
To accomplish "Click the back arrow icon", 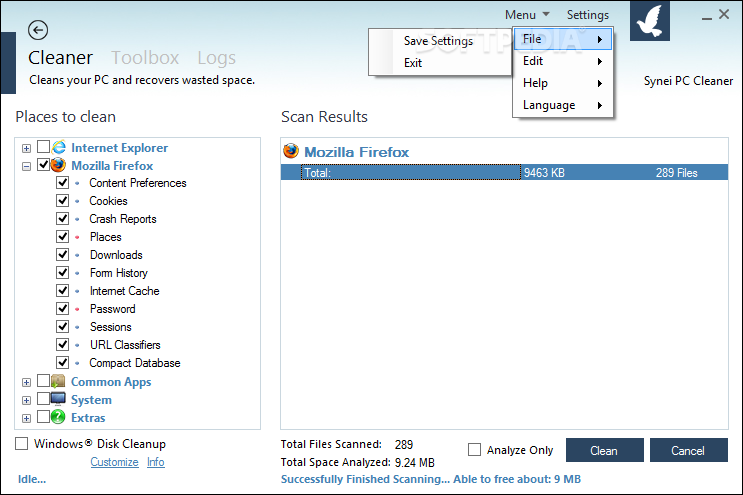I will tap(37, 30).
